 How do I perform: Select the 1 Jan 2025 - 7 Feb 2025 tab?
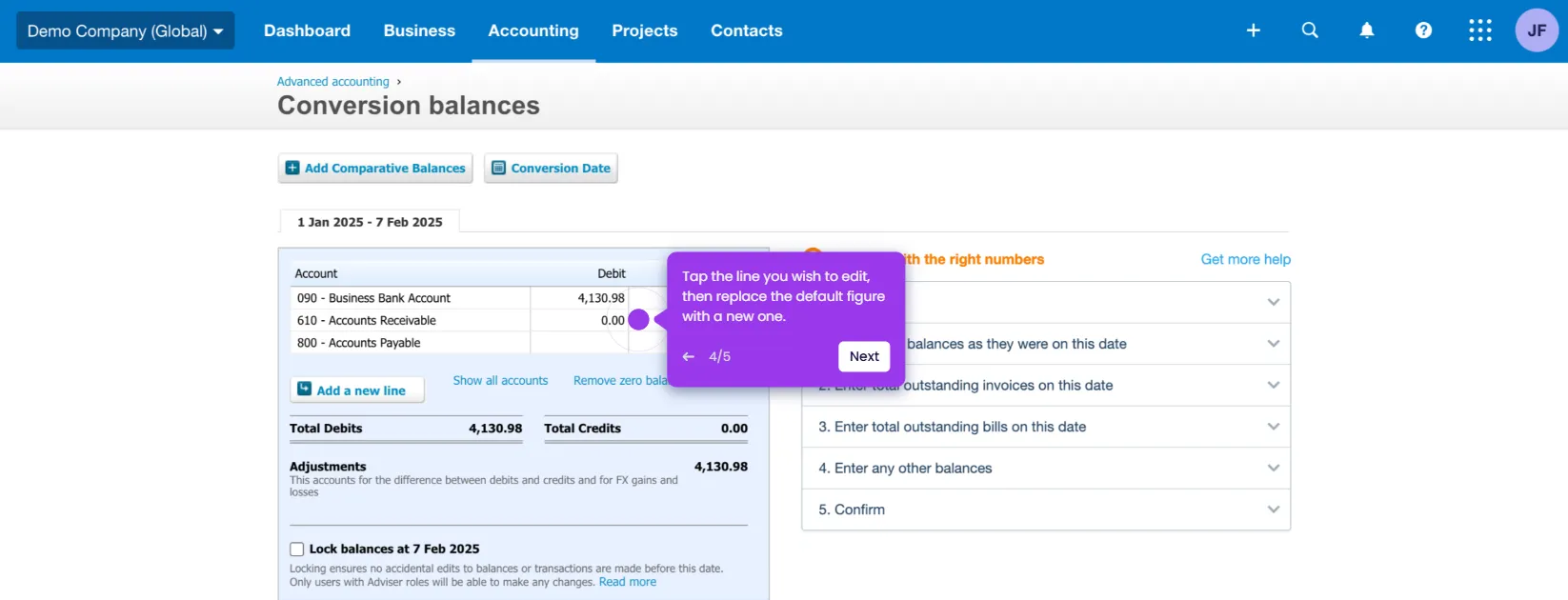pyautogui.click(x=370, y=222)
